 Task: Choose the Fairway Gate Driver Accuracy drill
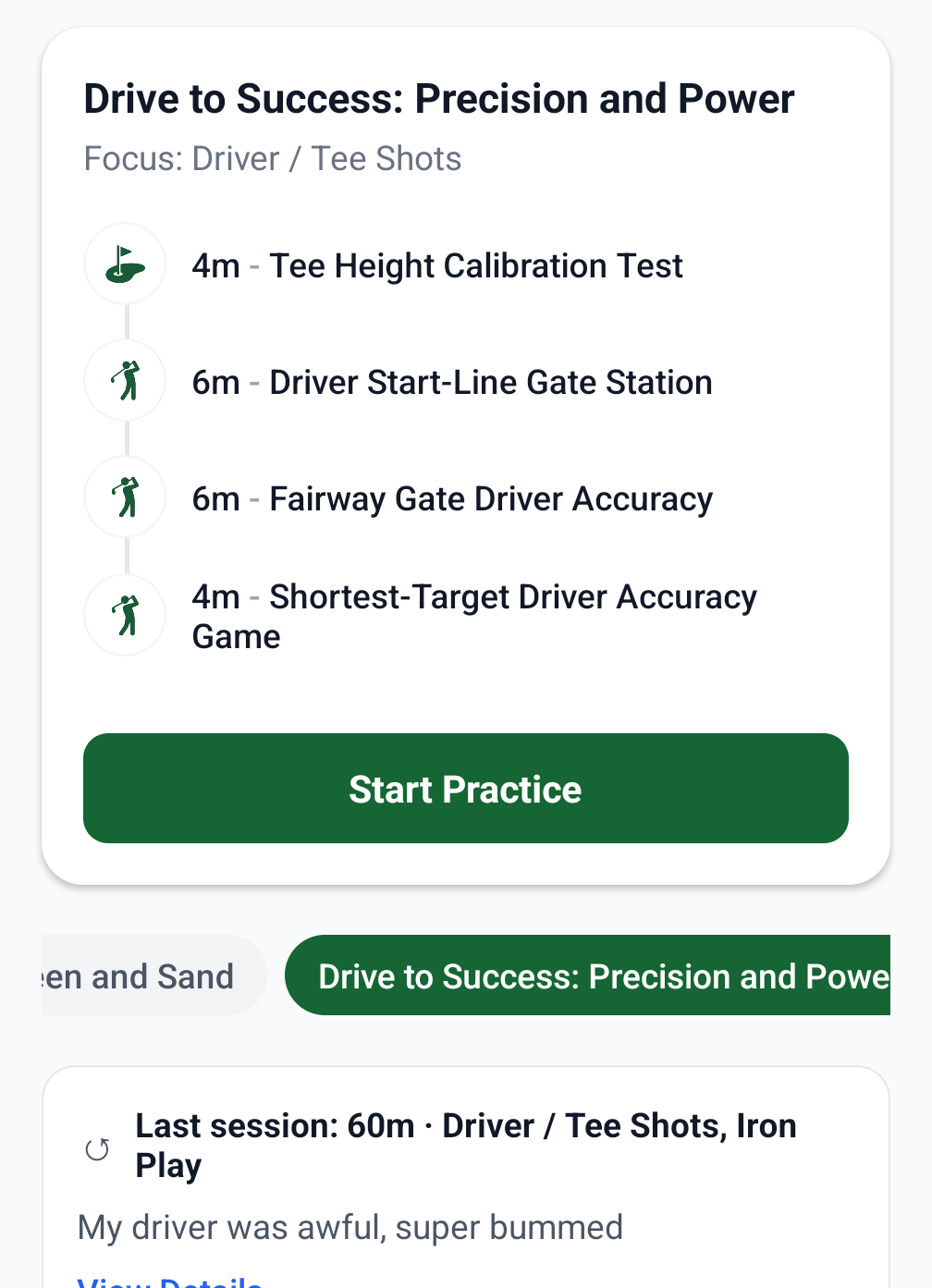(x=490, y=499)
